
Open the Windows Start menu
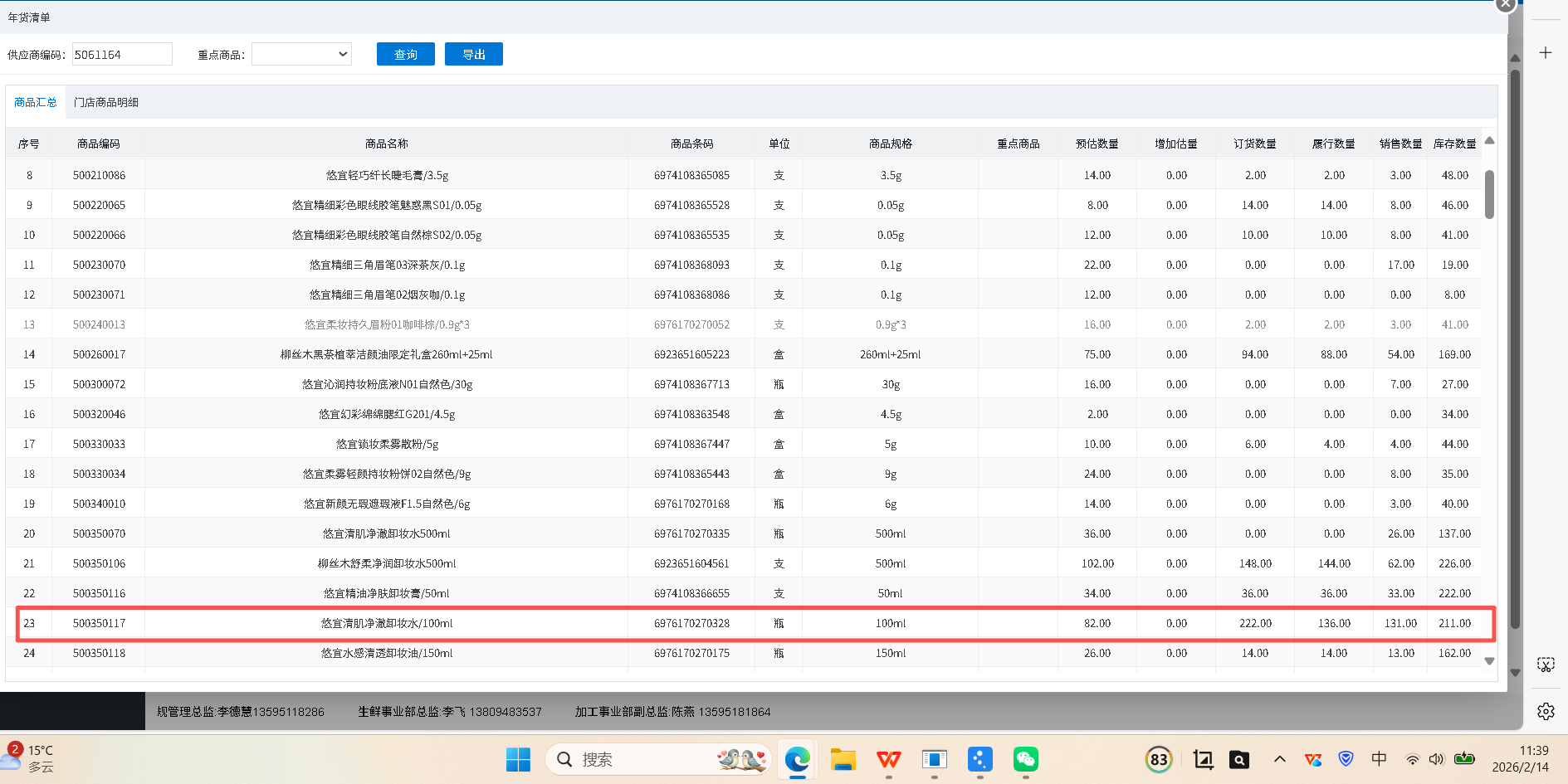tap(518, 759)
